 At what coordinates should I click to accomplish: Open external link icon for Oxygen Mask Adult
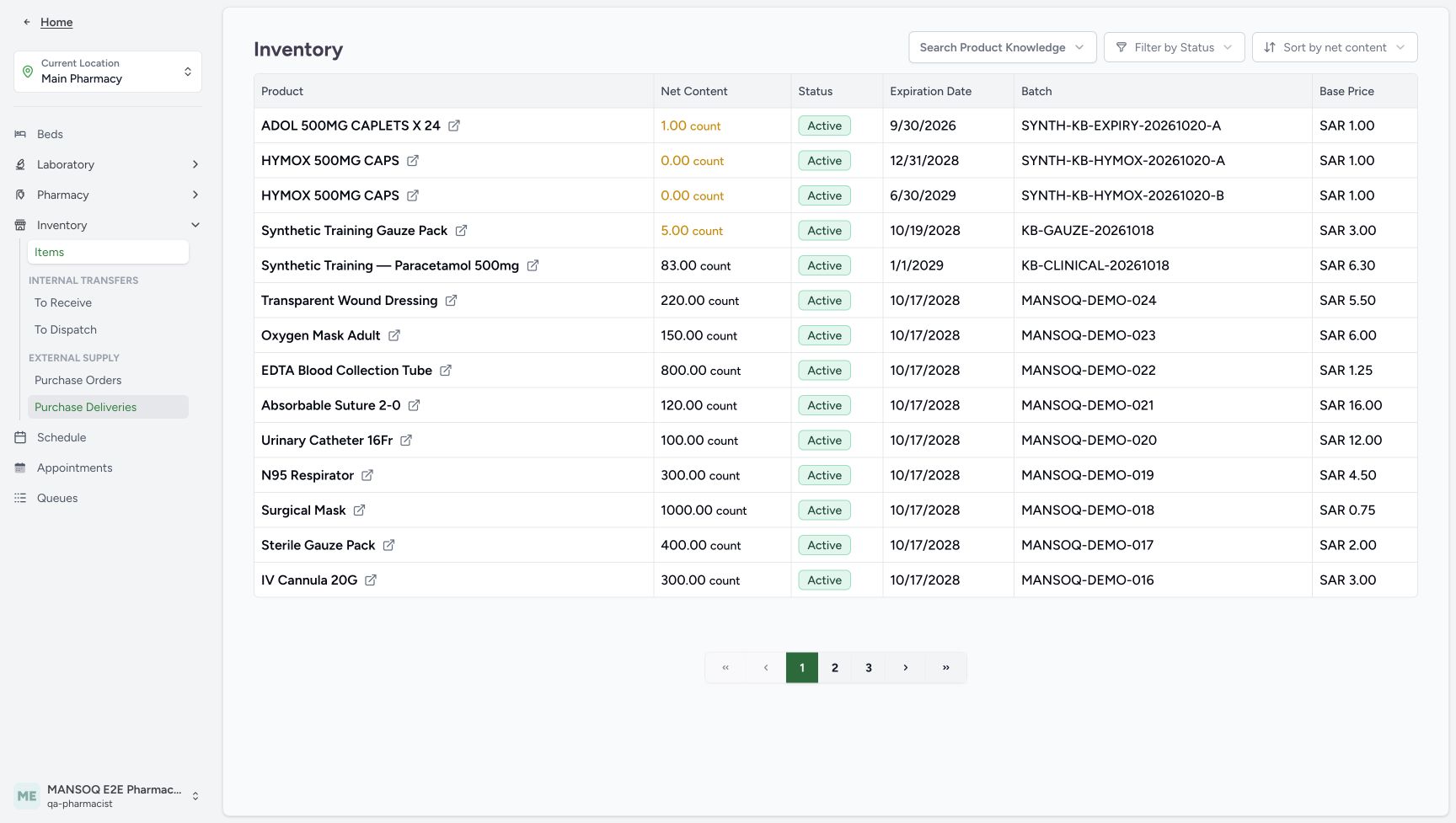pyautogui.click(x=393, y=335)
